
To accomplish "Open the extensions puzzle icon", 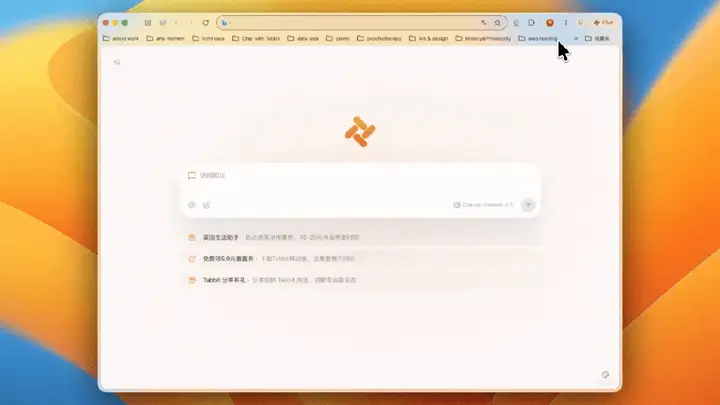I will 531,22.
